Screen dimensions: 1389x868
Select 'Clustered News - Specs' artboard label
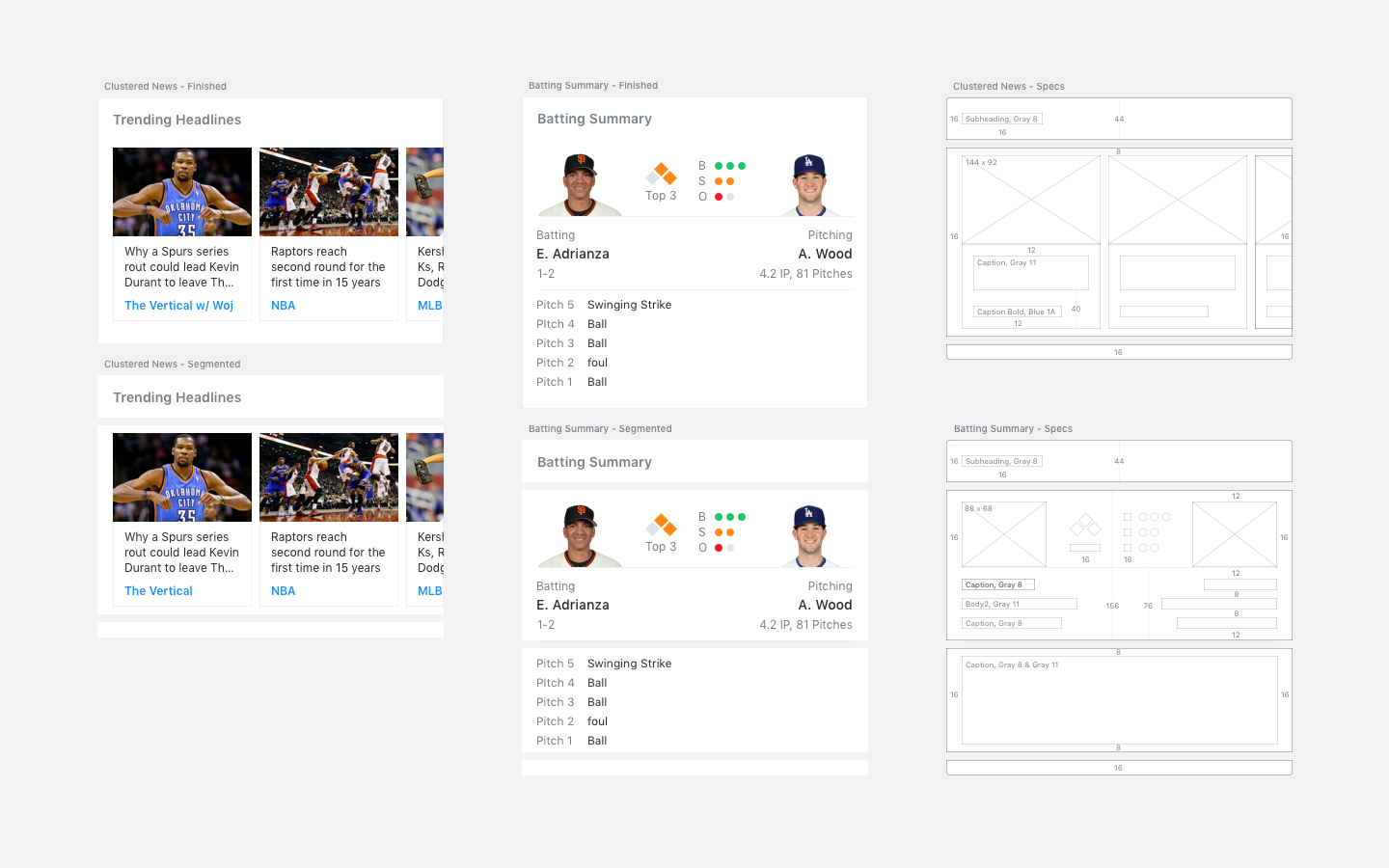[1009, 87]
